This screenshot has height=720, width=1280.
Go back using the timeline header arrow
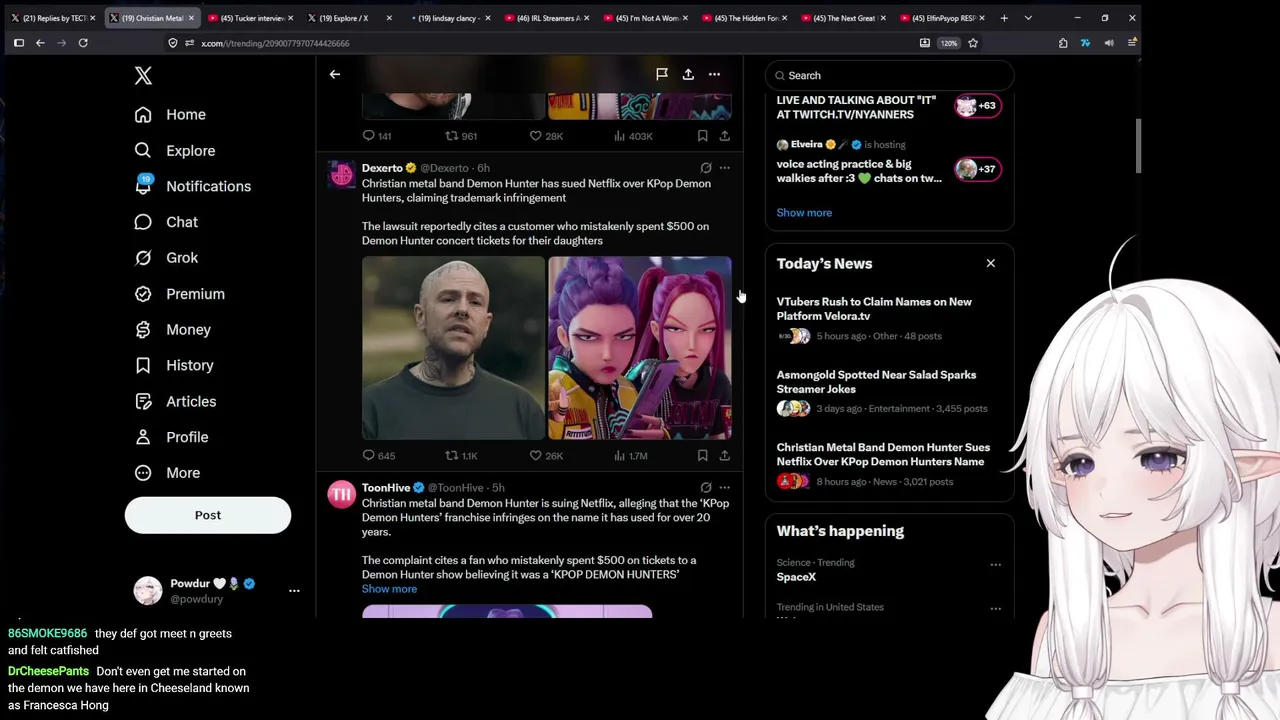click(x=335, y=74)
